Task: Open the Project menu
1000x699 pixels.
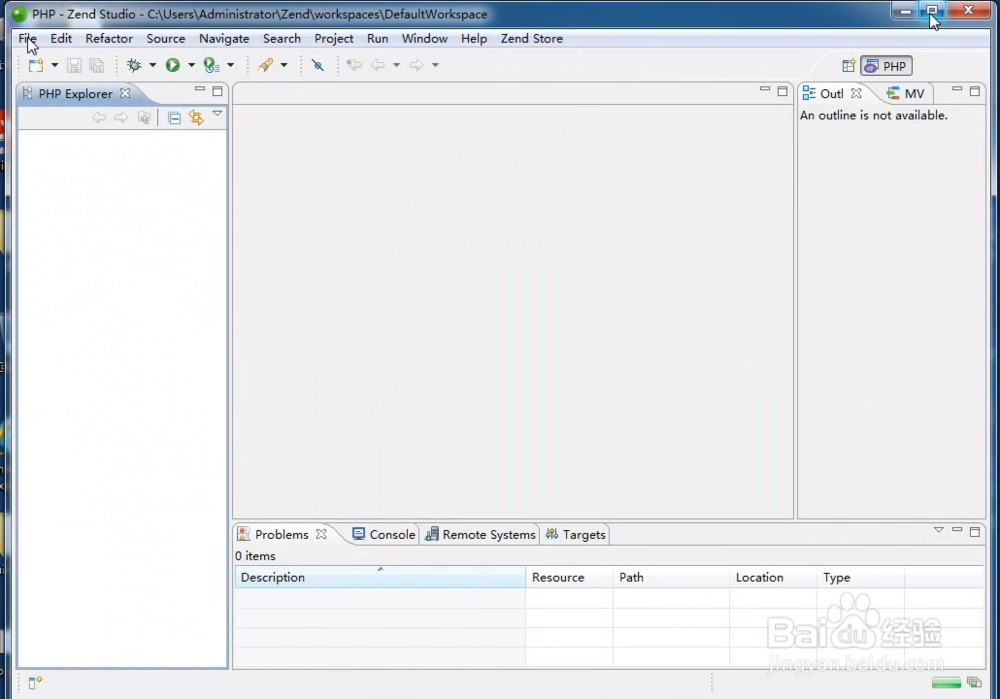Action: 334,38
